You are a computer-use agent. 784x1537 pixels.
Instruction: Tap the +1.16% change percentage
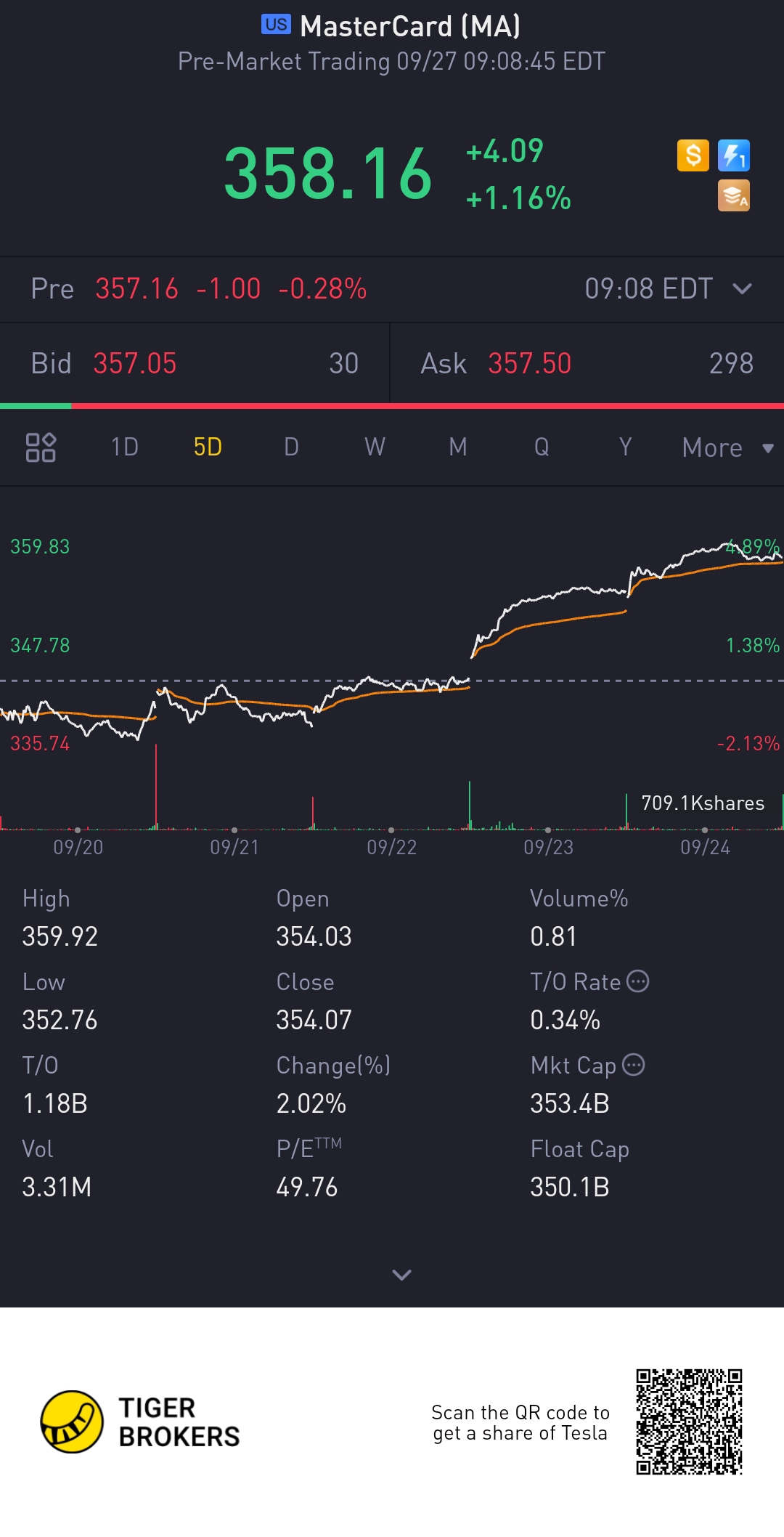tap(518, 198)
